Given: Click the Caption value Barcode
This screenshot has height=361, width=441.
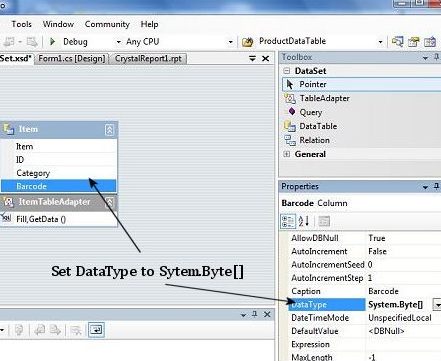Looking at the screenshot, I should [383, 291].
